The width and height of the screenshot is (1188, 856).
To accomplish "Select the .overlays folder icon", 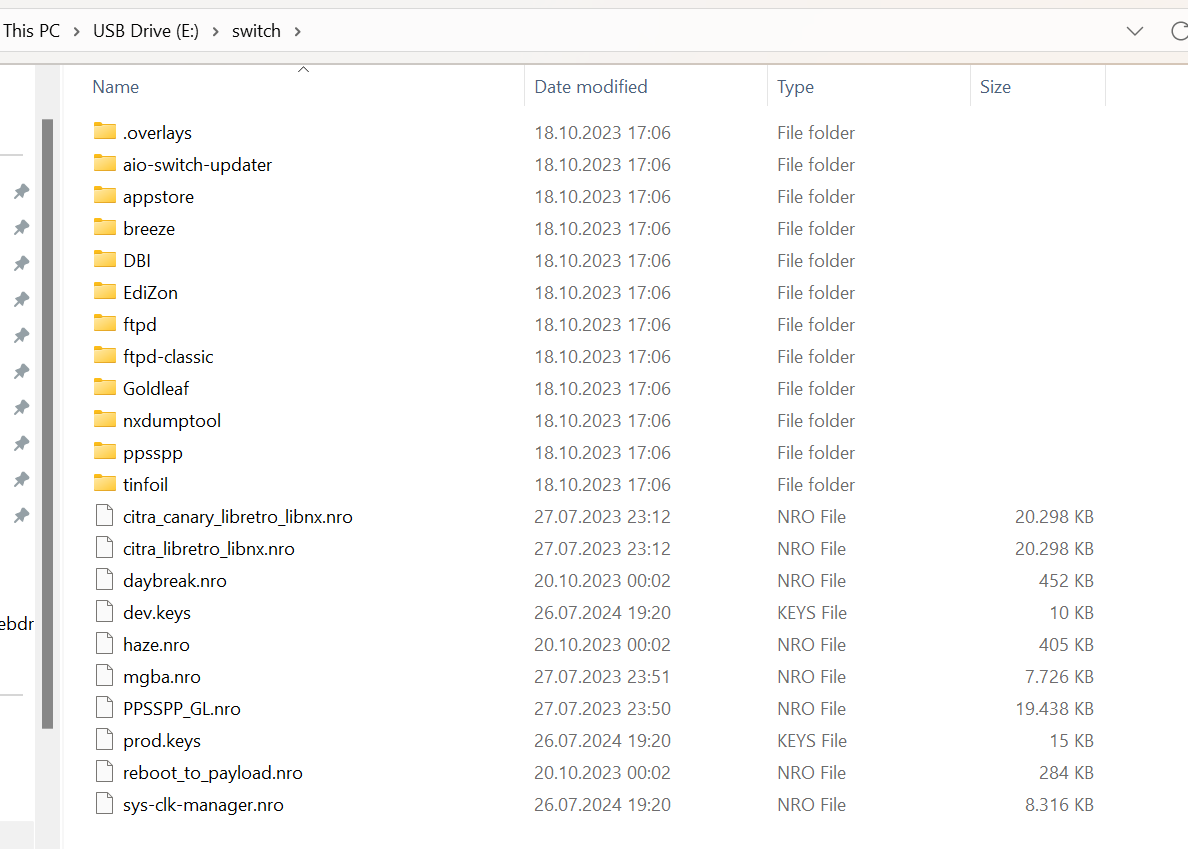I will pyautogui.click(x=105, y=132).
